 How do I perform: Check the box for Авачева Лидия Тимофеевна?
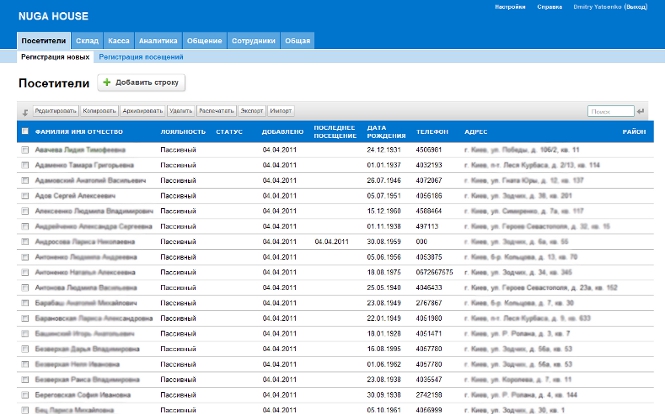tap(25, 149)
